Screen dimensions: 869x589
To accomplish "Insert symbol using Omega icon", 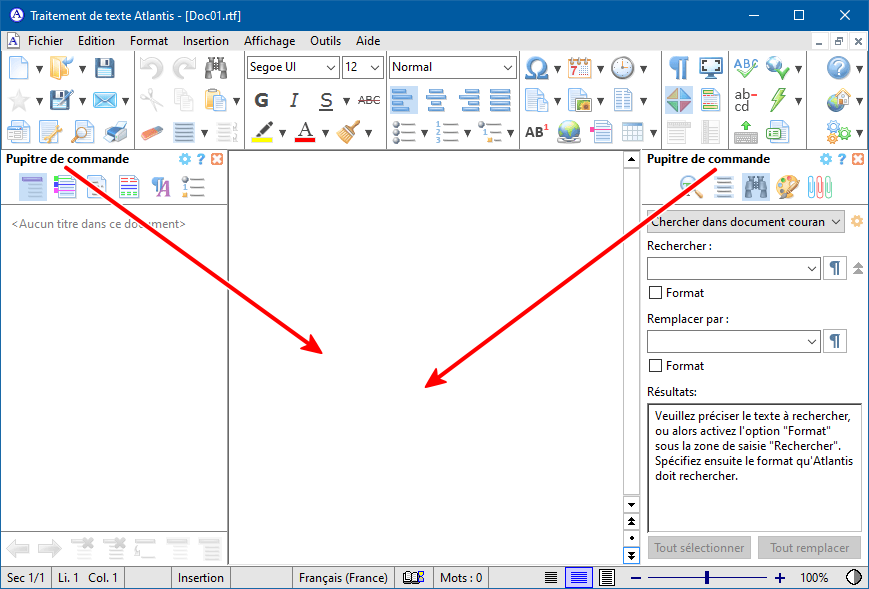I will pyautogui.click(x=536, y=68).
